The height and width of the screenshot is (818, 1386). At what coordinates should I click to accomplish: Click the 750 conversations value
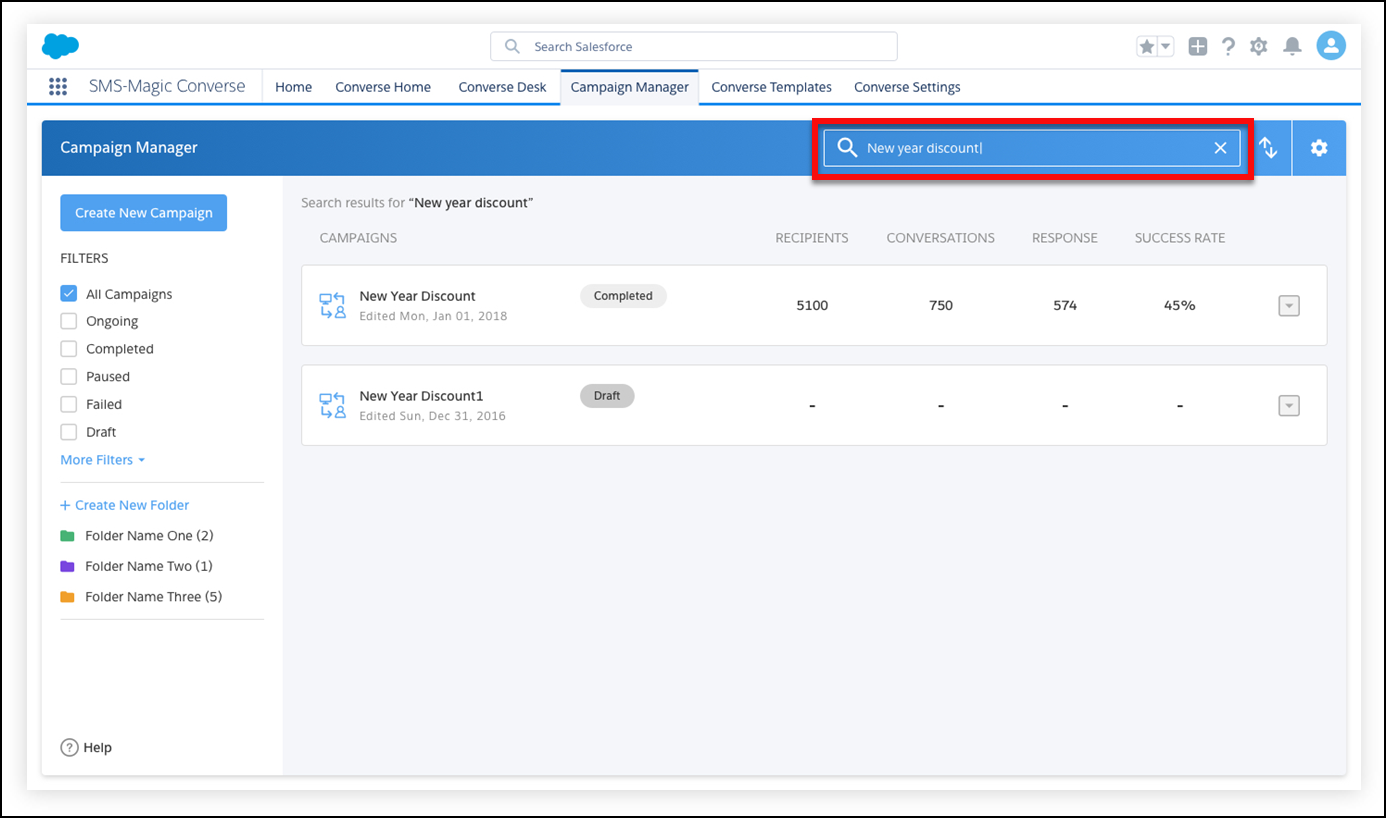pyautogui.click(x=941, y=305)
